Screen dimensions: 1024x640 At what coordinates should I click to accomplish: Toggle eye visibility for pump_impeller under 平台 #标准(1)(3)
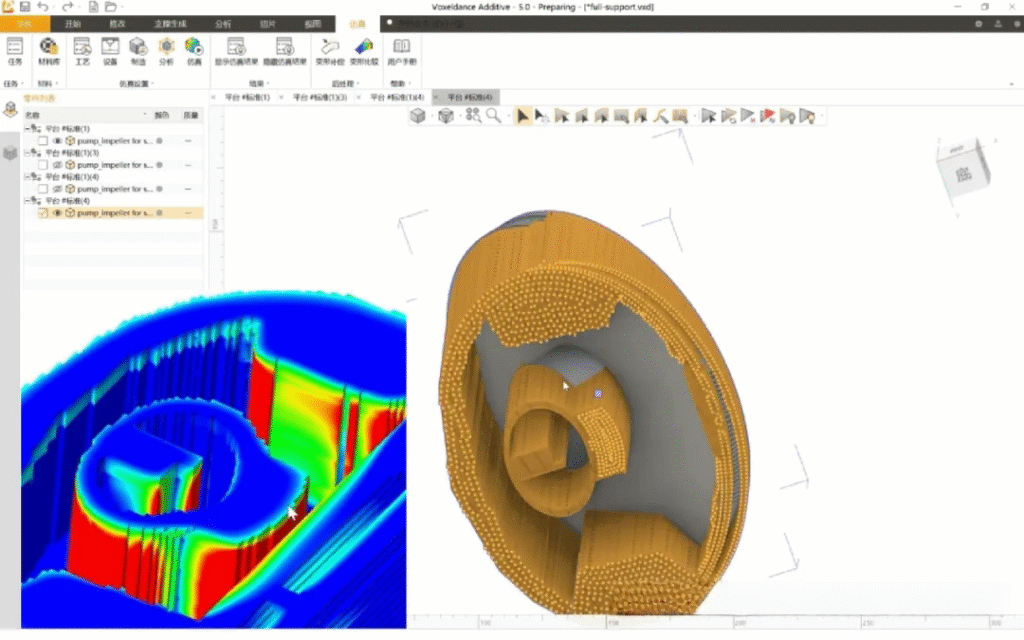(57, 165)
